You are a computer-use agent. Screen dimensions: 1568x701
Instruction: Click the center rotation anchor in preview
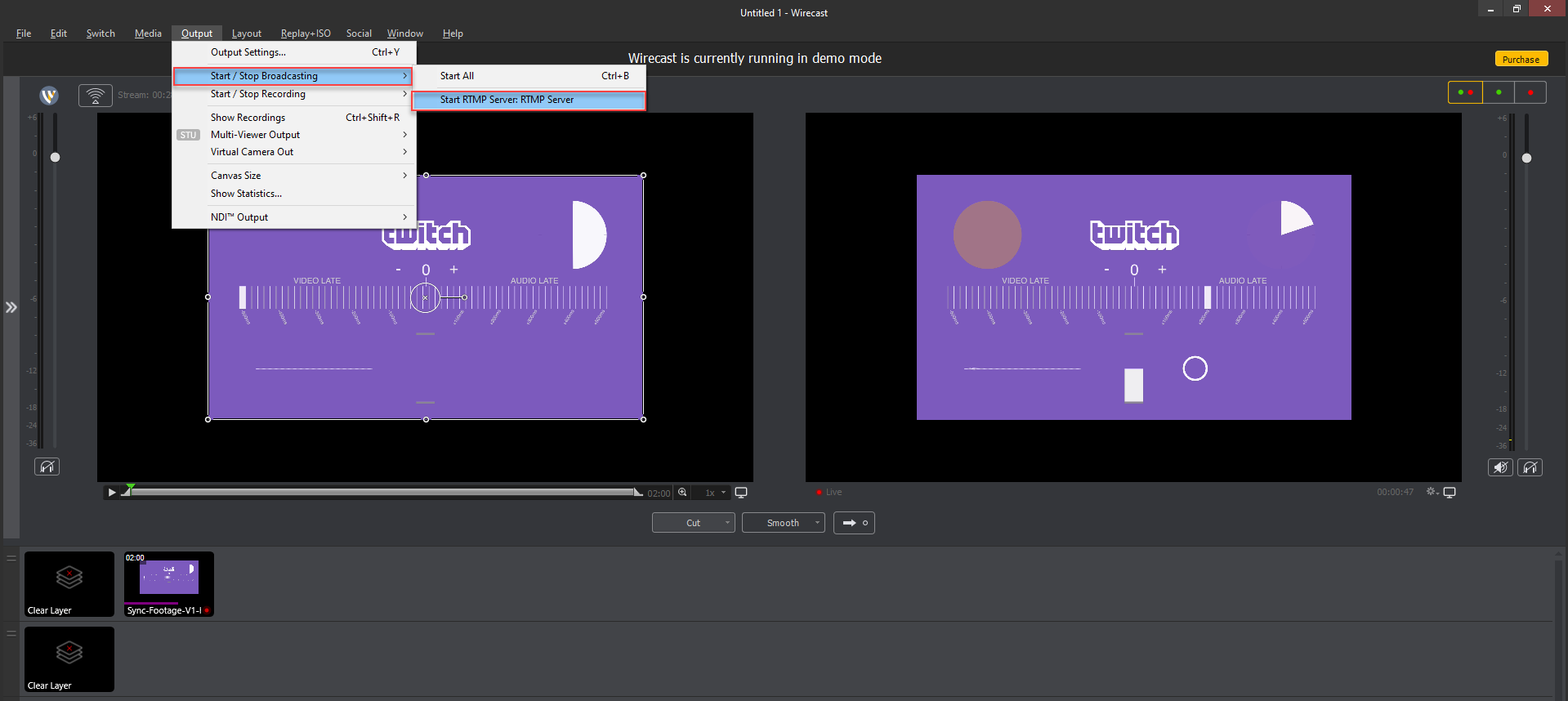(x=425, y=297)
